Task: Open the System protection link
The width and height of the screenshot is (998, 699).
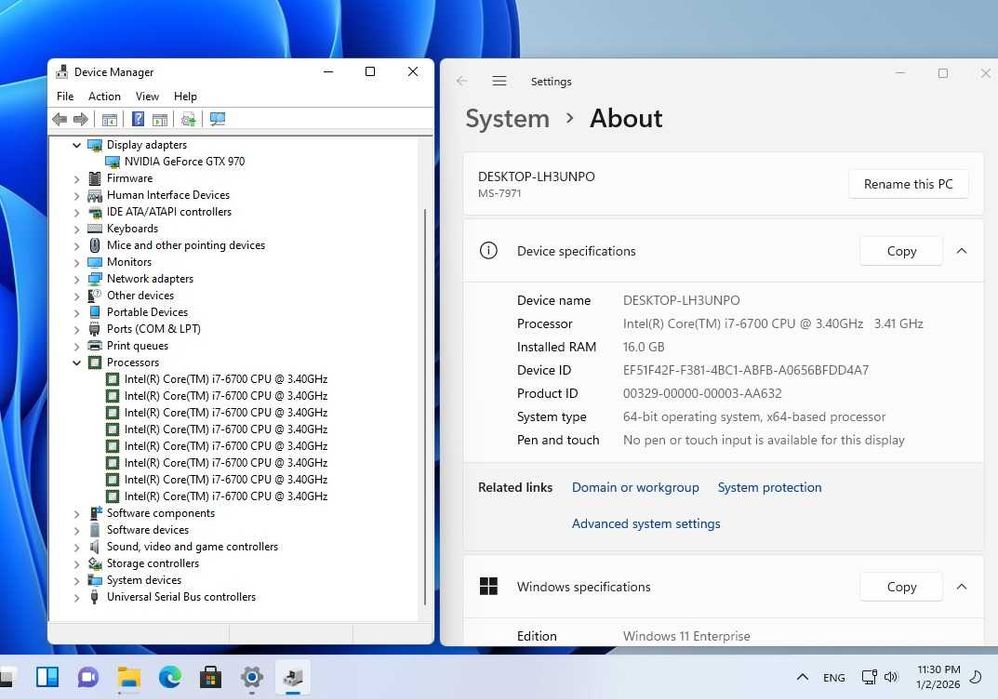Action: 770,487
